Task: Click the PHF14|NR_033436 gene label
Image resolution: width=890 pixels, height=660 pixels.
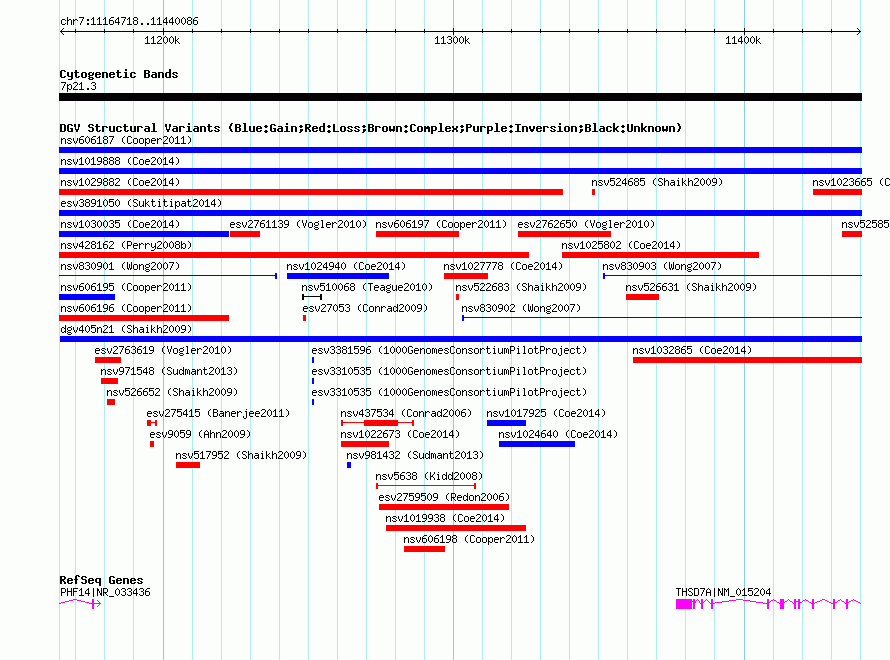Action: pos(105,592)
